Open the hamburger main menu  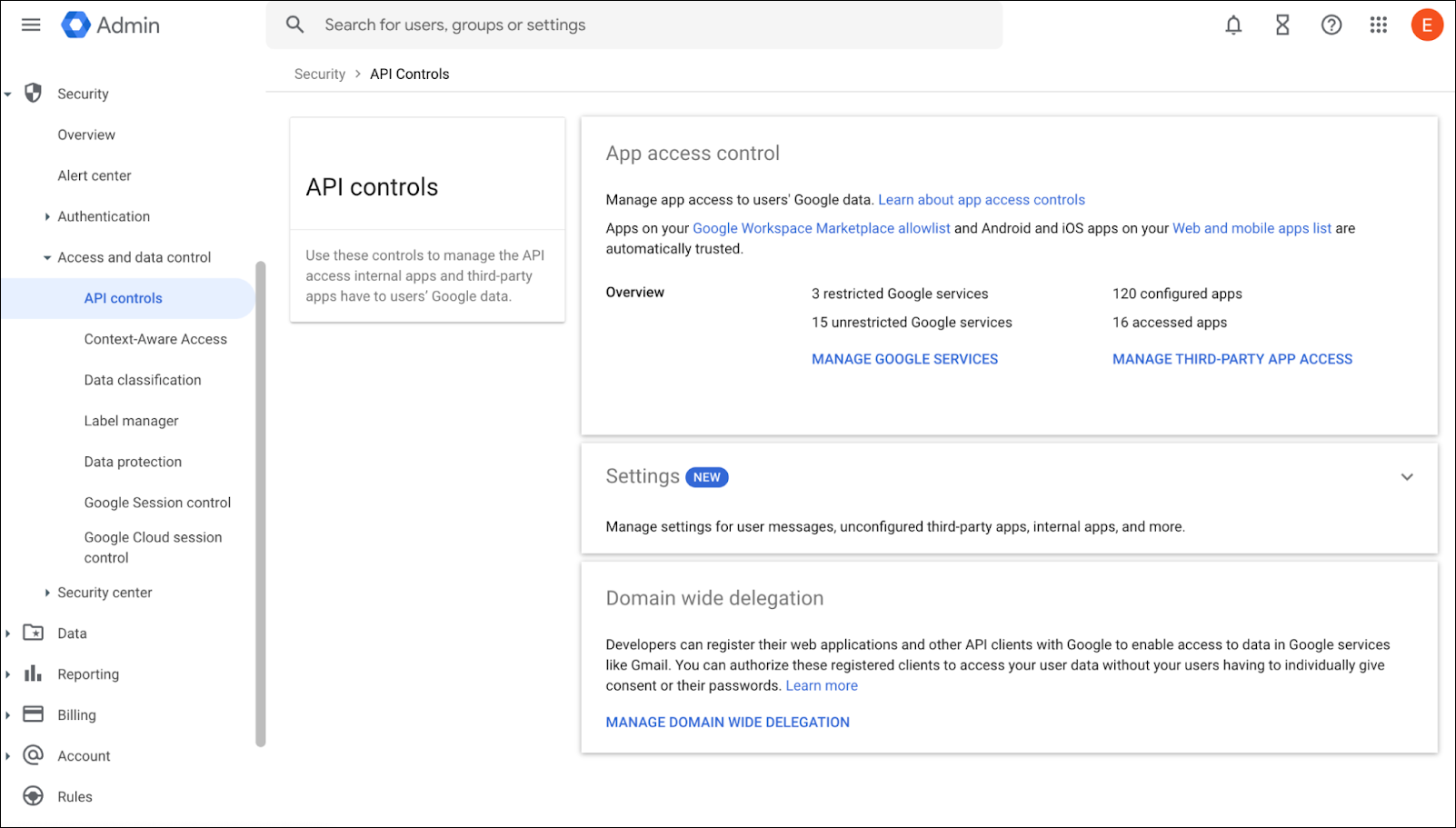[x=31, y=25]
